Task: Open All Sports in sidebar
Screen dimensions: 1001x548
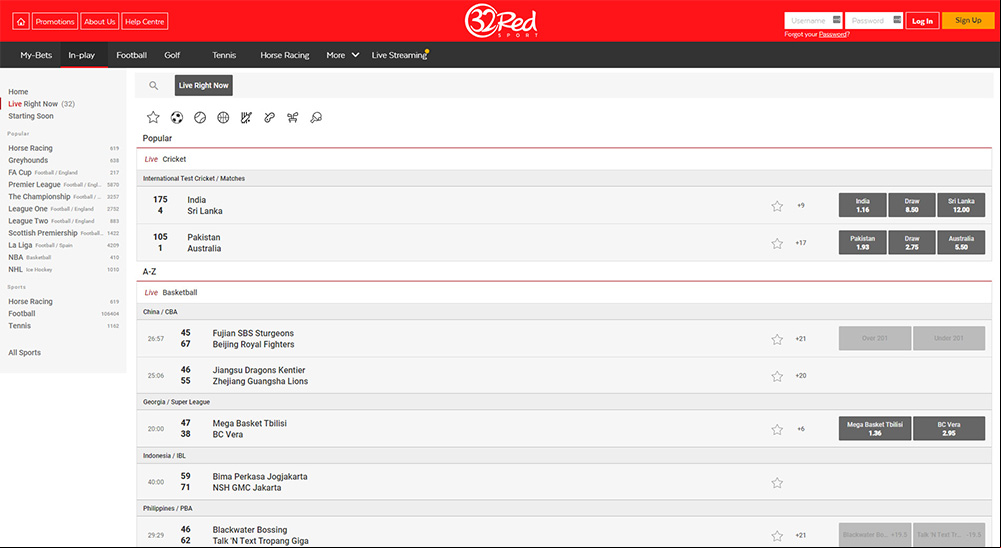Action: [24, 353]
